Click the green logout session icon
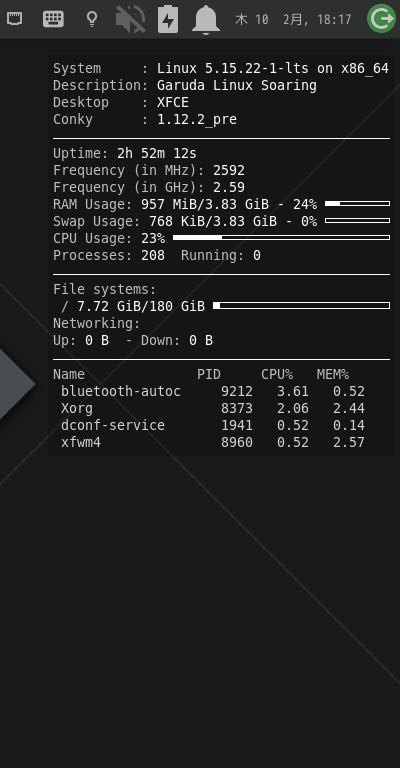Image resolution: width=400 pixels, height=768 pixels. pos(381,19)
